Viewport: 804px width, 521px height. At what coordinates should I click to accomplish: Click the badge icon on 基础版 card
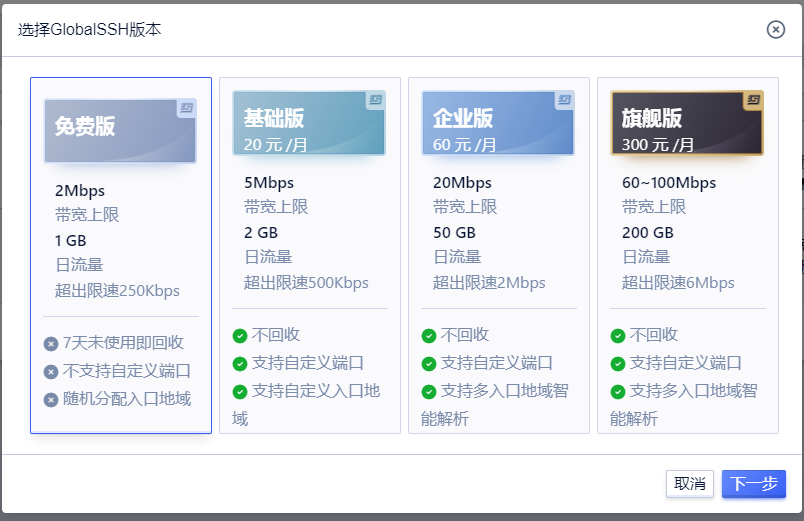pyautogui.click(x=375, y=100)
